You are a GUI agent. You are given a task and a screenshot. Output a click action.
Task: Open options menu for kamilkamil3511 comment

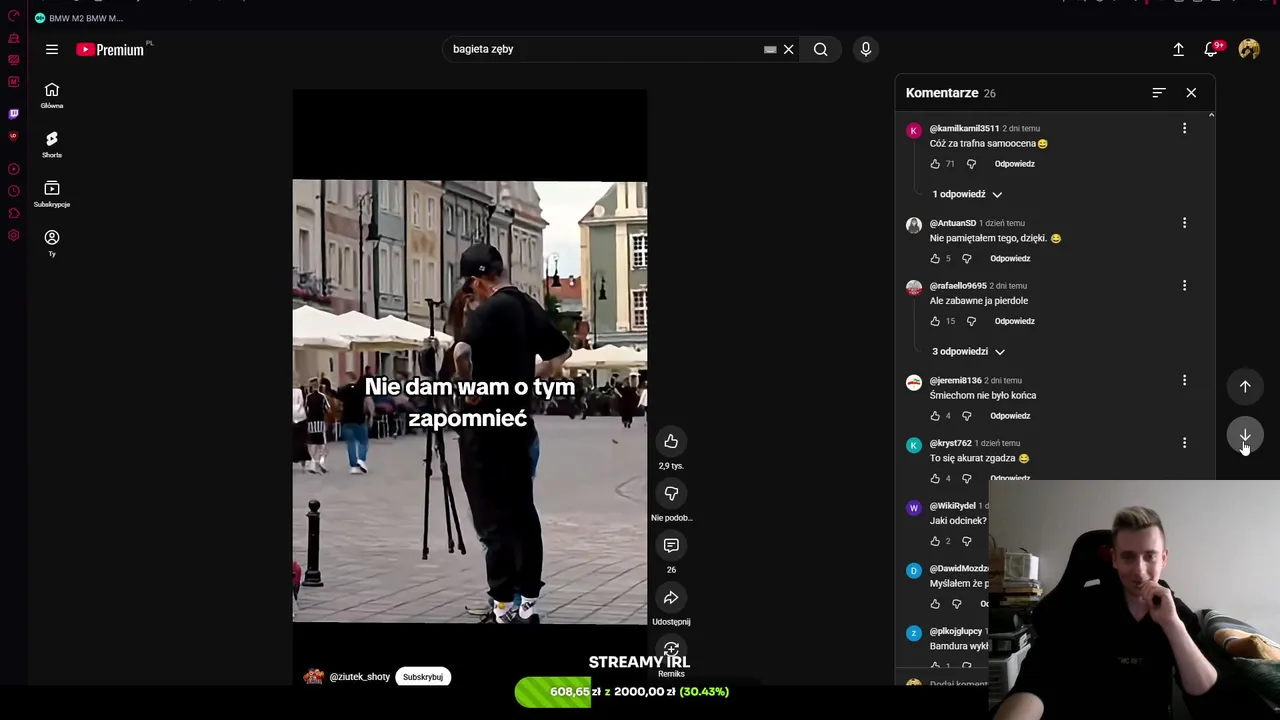[x=1184, y=128]
